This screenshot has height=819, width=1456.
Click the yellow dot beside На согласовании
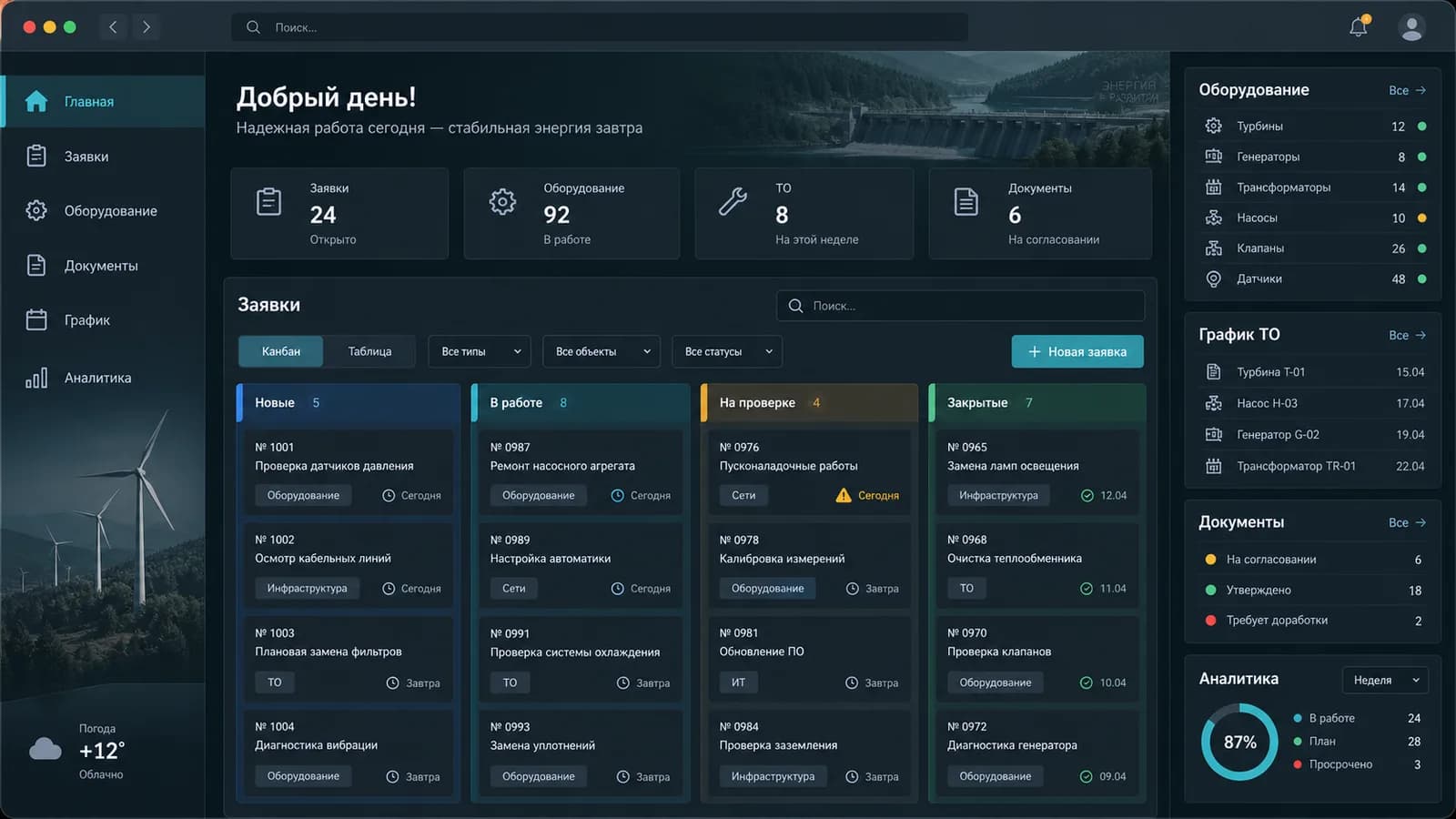click(x=1210, y=559)
